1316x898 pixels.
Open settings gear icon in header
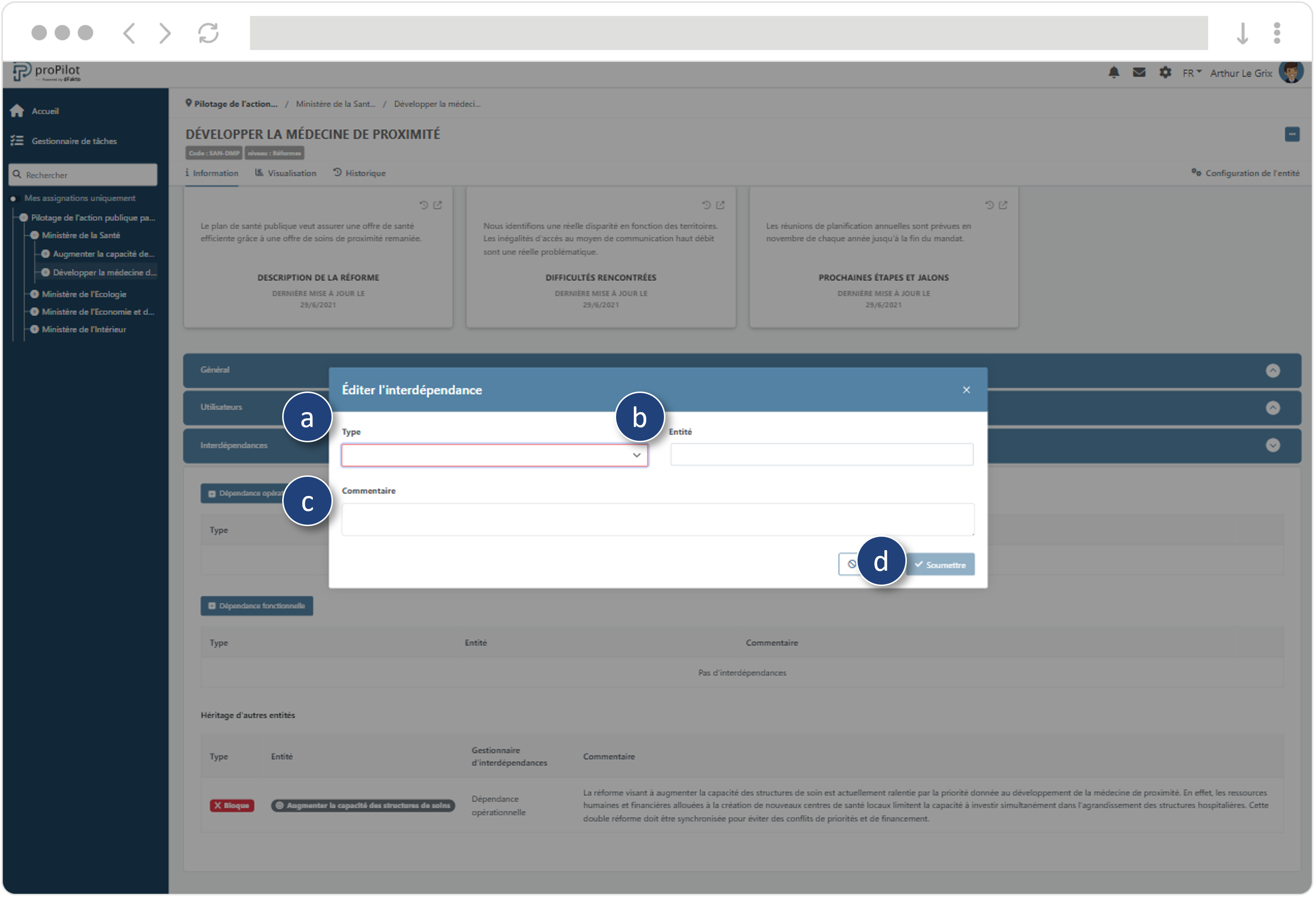pos(1165,72)
